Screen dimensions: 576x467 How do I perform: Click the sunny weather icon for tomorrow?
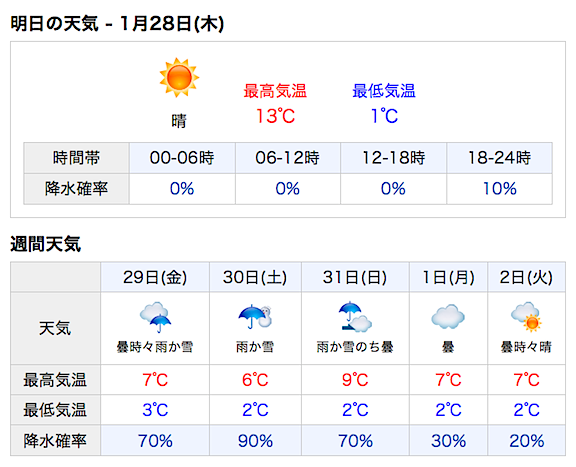pyautogui.click(x=179, y=78)
